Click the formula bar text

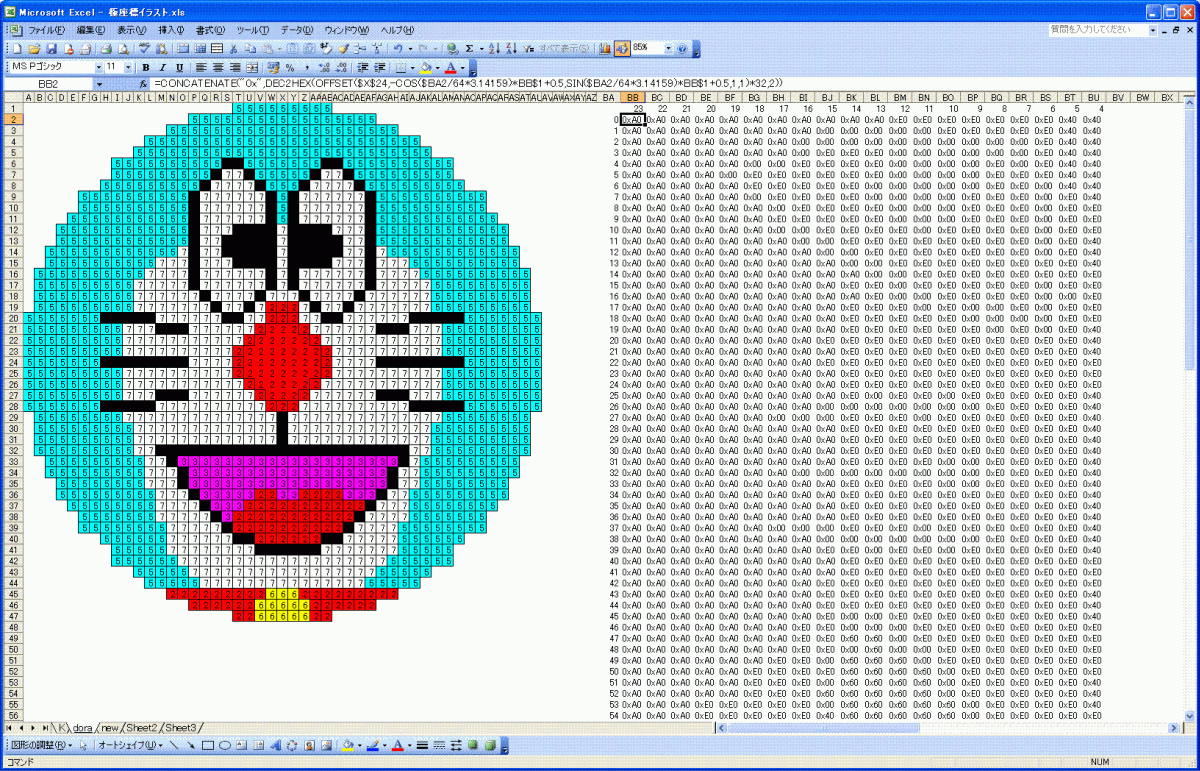pyautogui.click(x=468, y=83)
